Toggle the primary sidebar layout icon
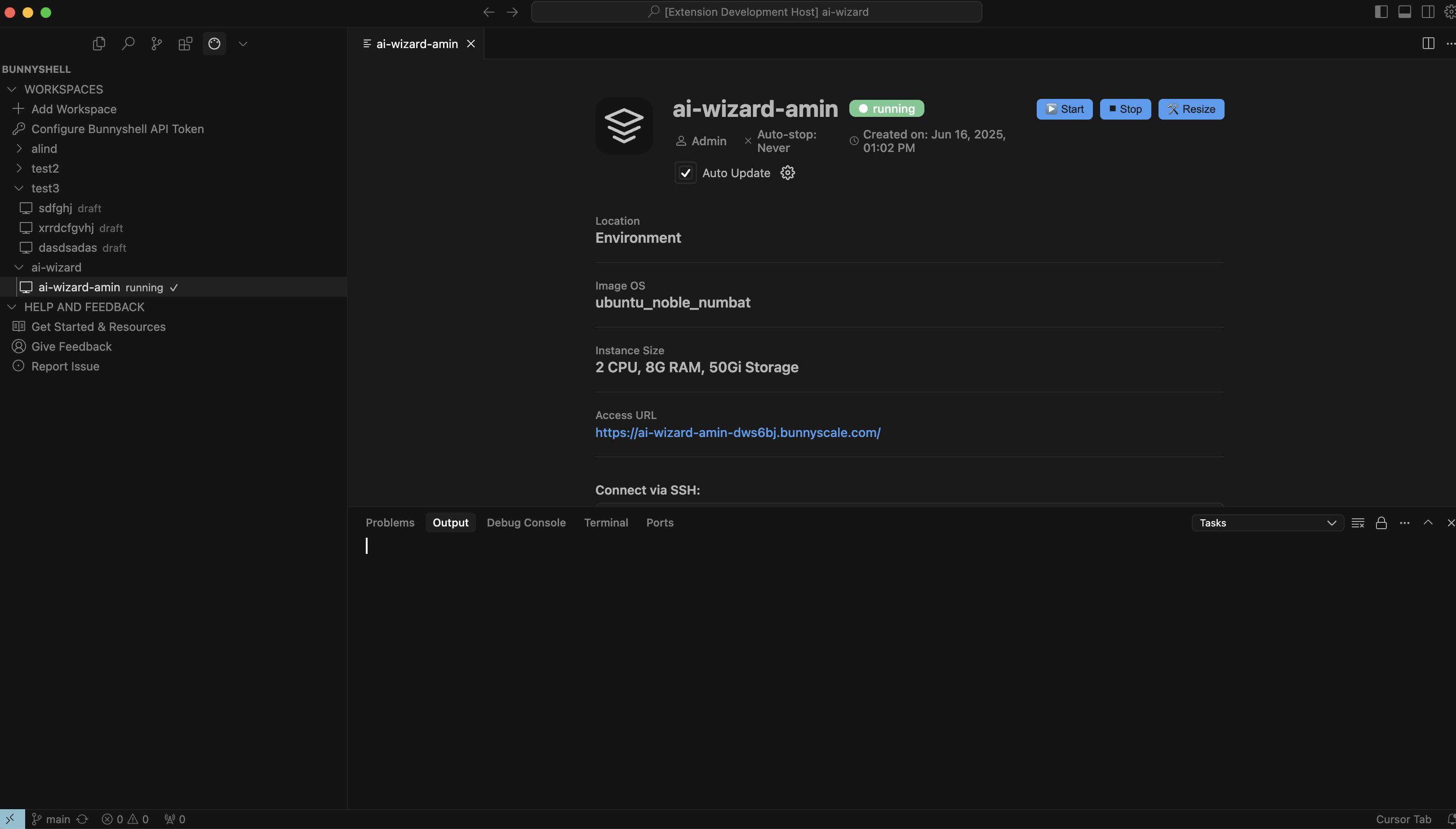Image resolution: width=1456 pixels, height=829 pixels. click(x=1381, y=12)
